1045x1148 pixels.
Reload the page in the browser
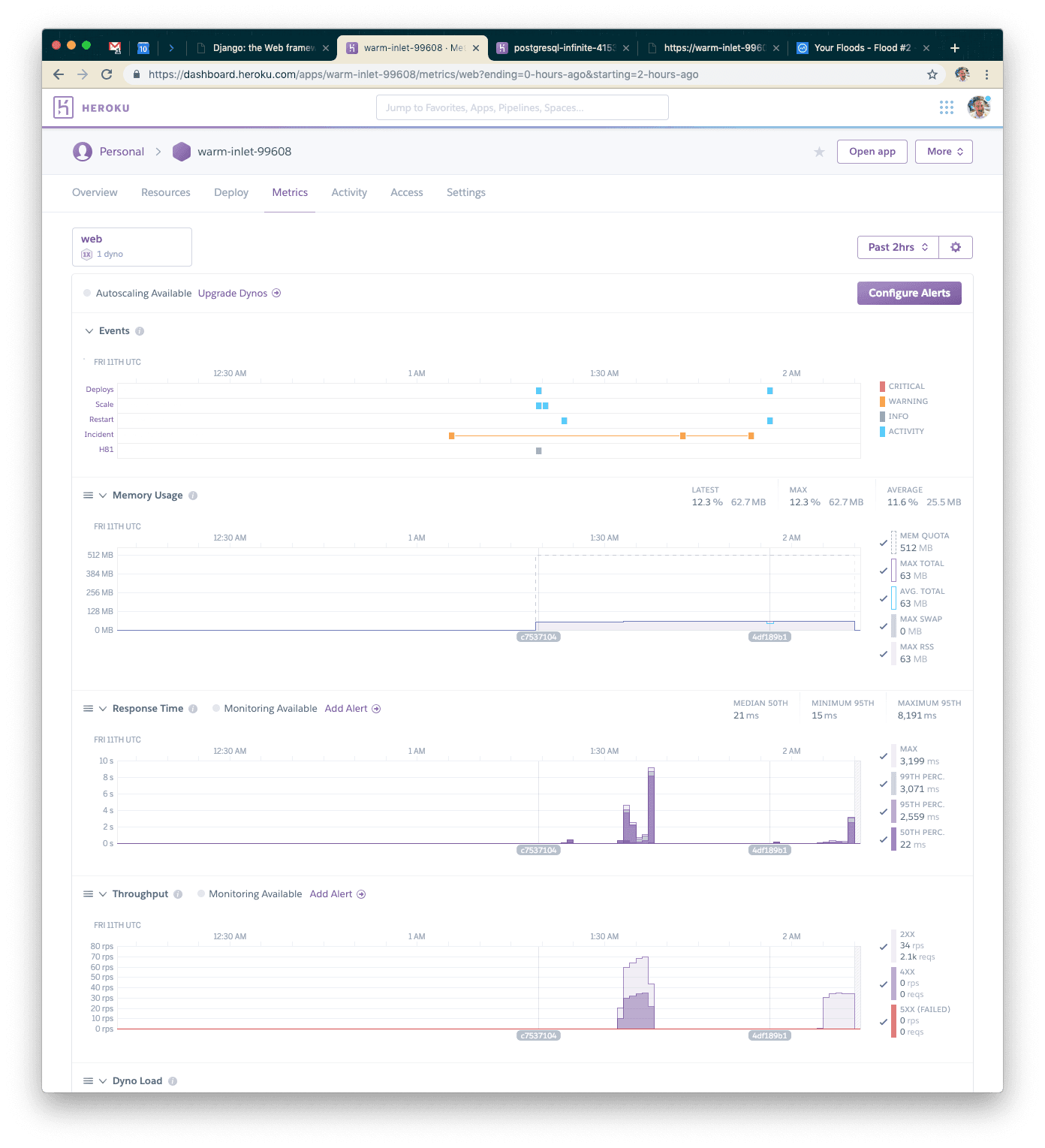(x=107, y=74)
